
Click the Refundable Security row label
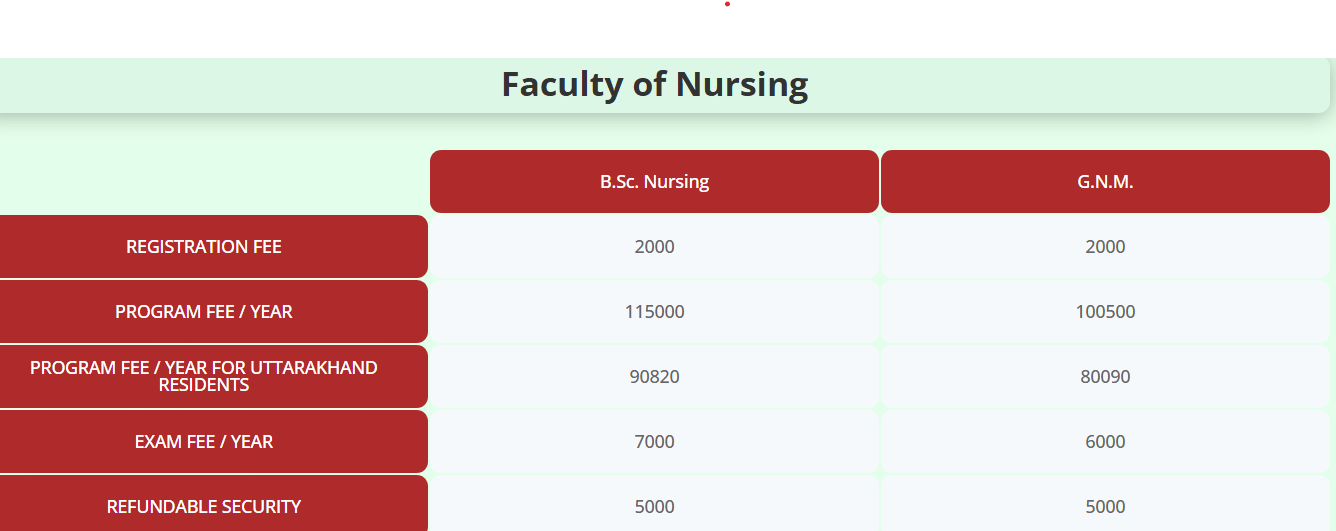click(x=204, y=506)
